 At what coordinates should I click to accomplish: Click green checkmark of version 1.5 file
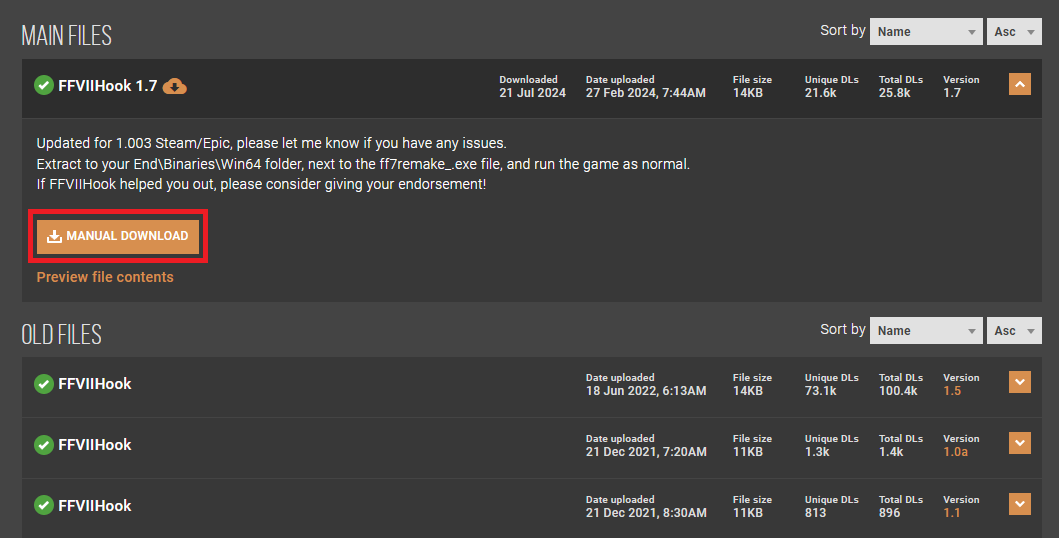[x=44, y=384]
